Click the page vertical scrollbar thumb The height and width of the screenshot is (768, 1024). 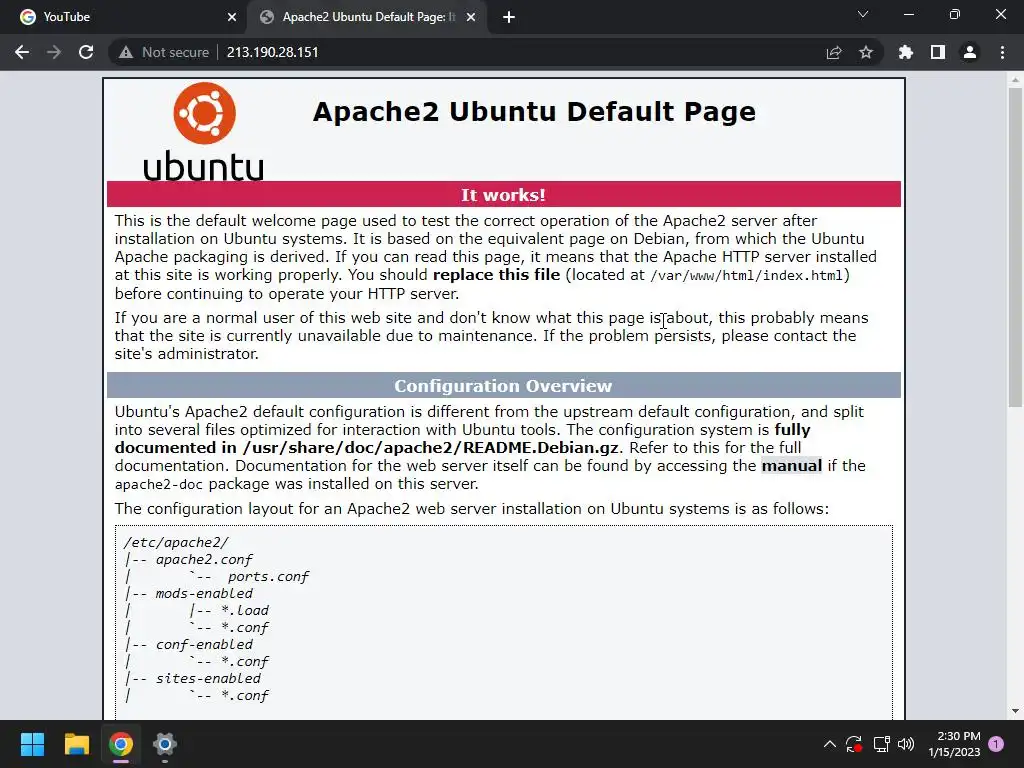[1015, 247]
